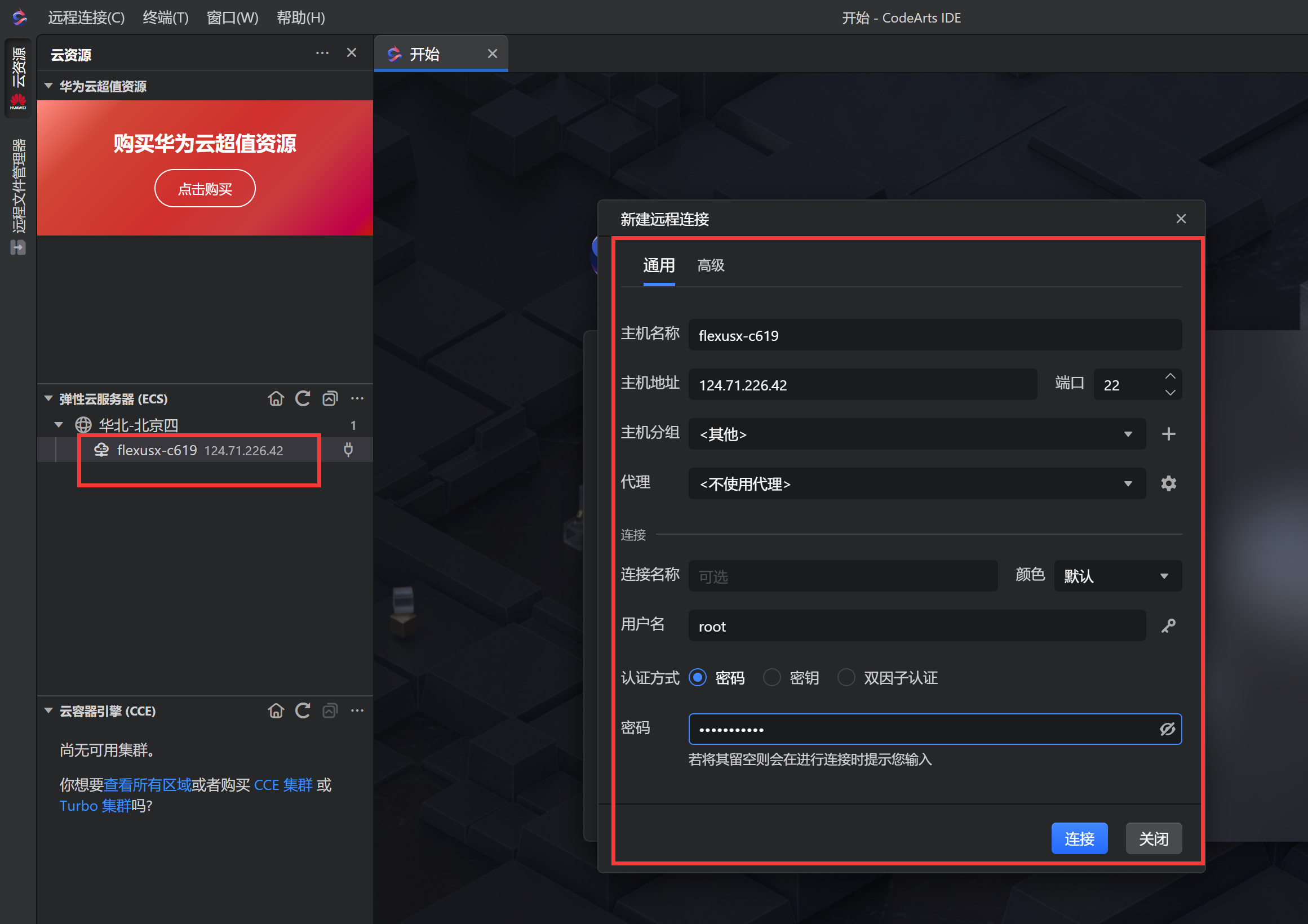1308x924 pixels.
Task: Click the home icon in 云容器引擎 (CCE)
Action: [x=276, y=711]
